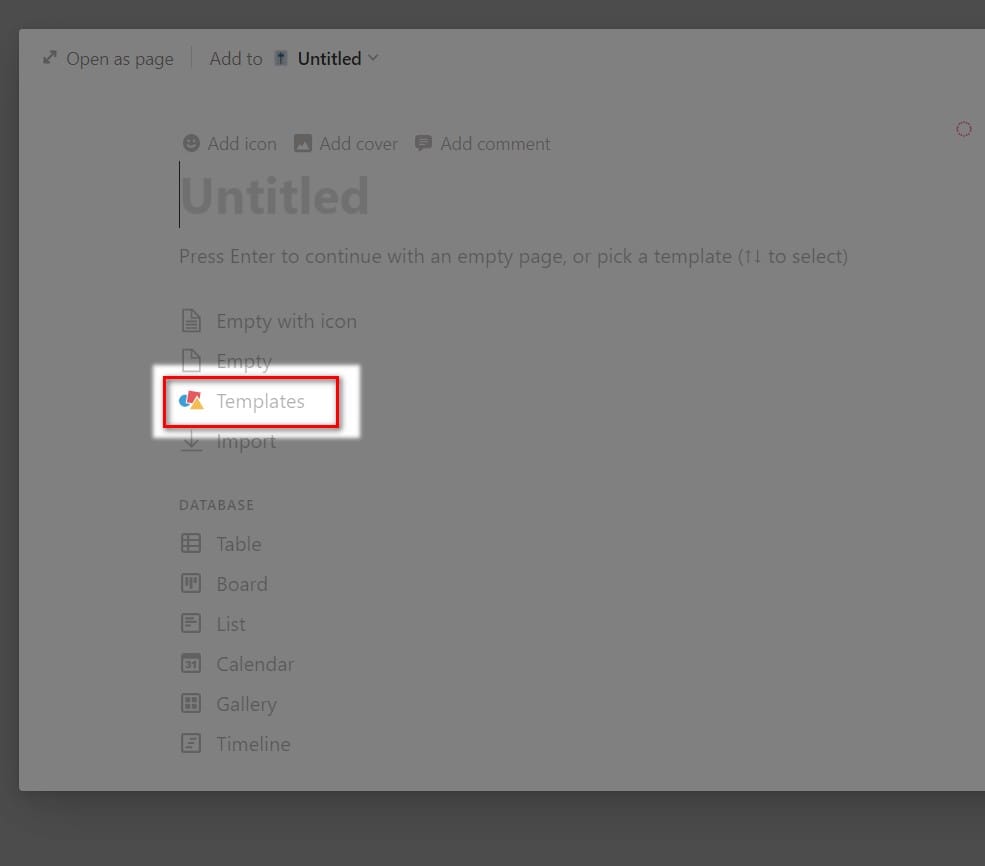Click the Untitled page title field
This screenshot has width=985, height=866.
point(275,195)
